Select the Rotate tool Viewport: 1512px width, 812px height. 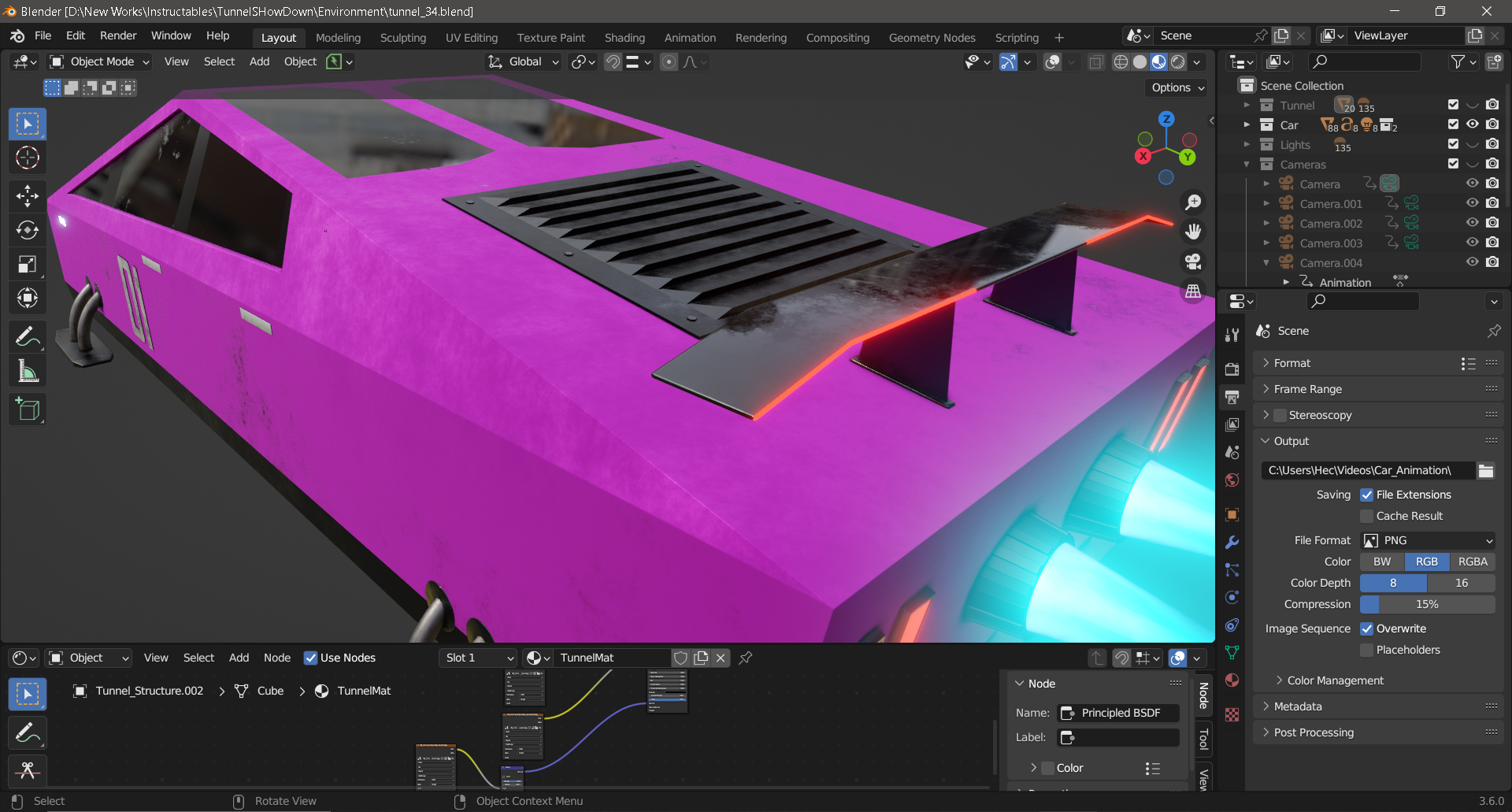click(28, 230)
